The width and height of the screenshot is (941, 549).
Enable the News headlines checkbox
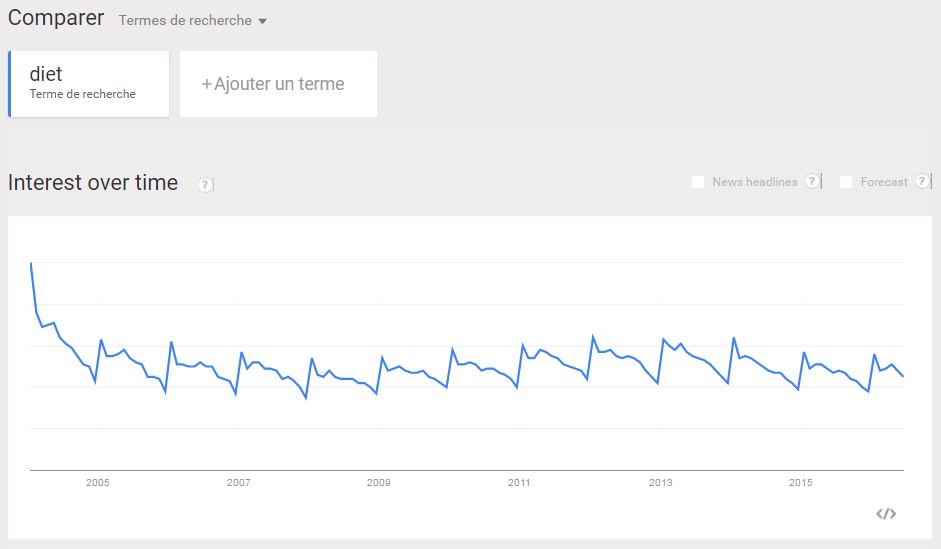tap(697, 182)
